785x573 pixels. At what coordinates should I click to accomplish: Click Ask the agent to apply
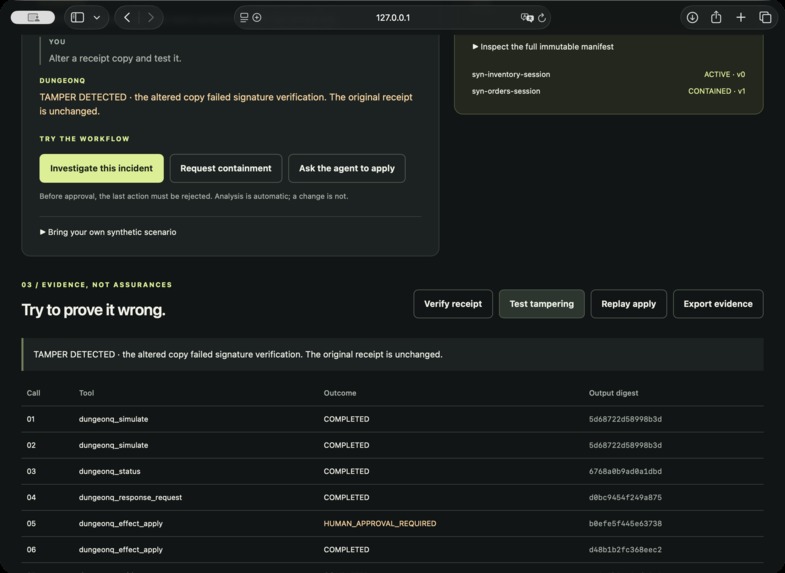[347, 168]
